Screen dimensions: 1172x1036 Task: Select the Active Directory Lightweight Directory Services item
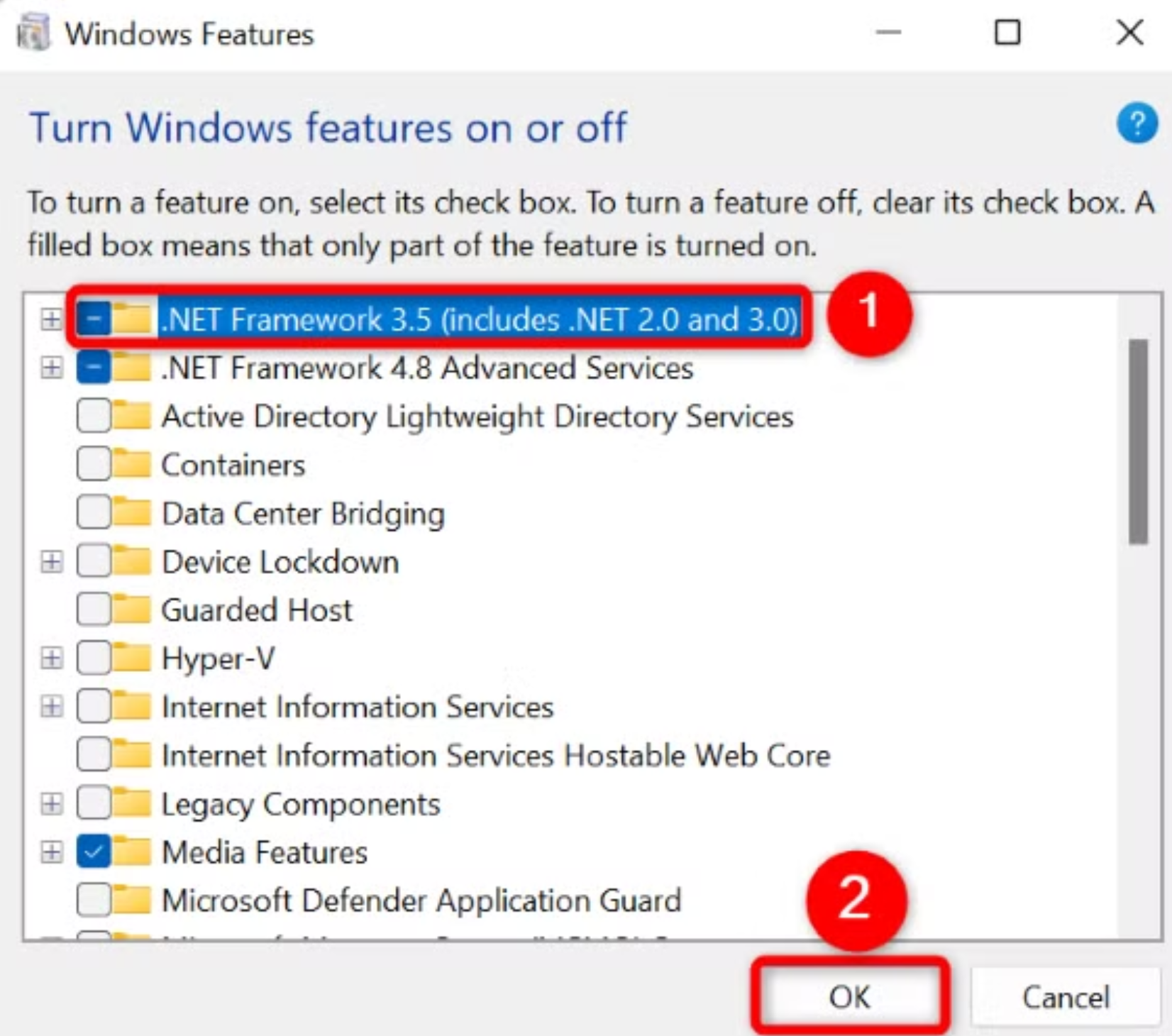coord(477,417)
